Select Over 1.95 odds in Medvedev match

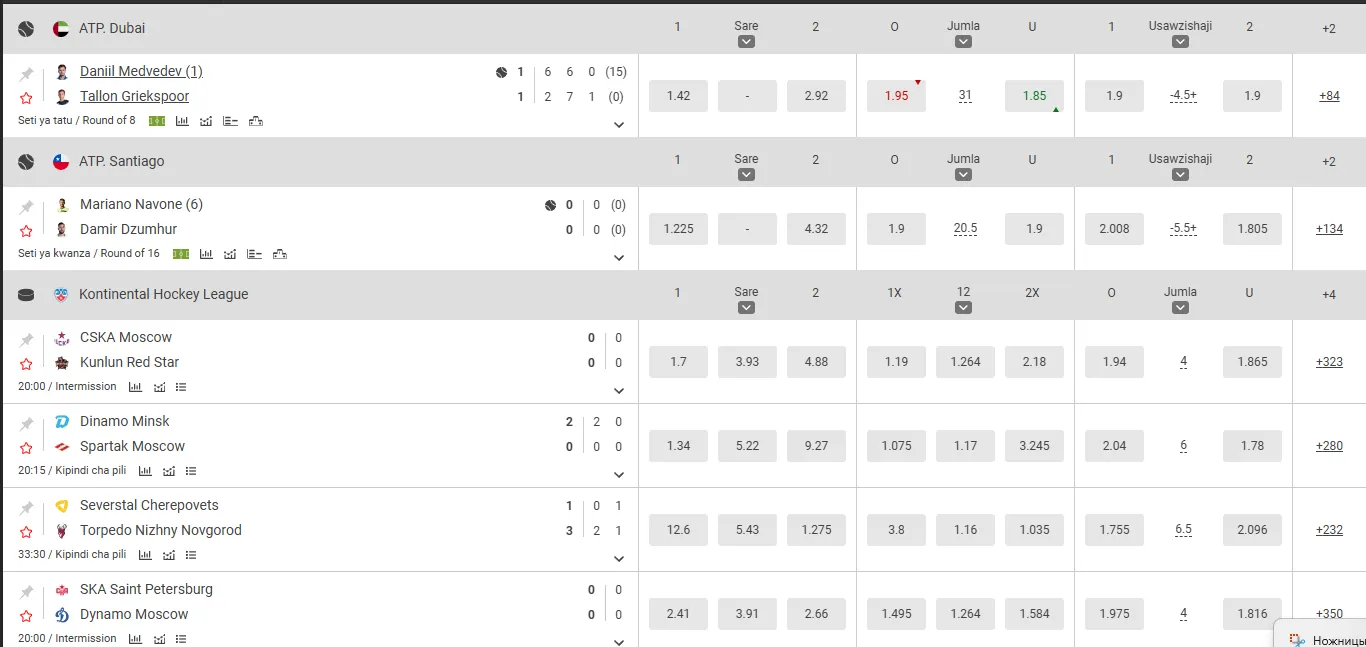pos(896,96)
